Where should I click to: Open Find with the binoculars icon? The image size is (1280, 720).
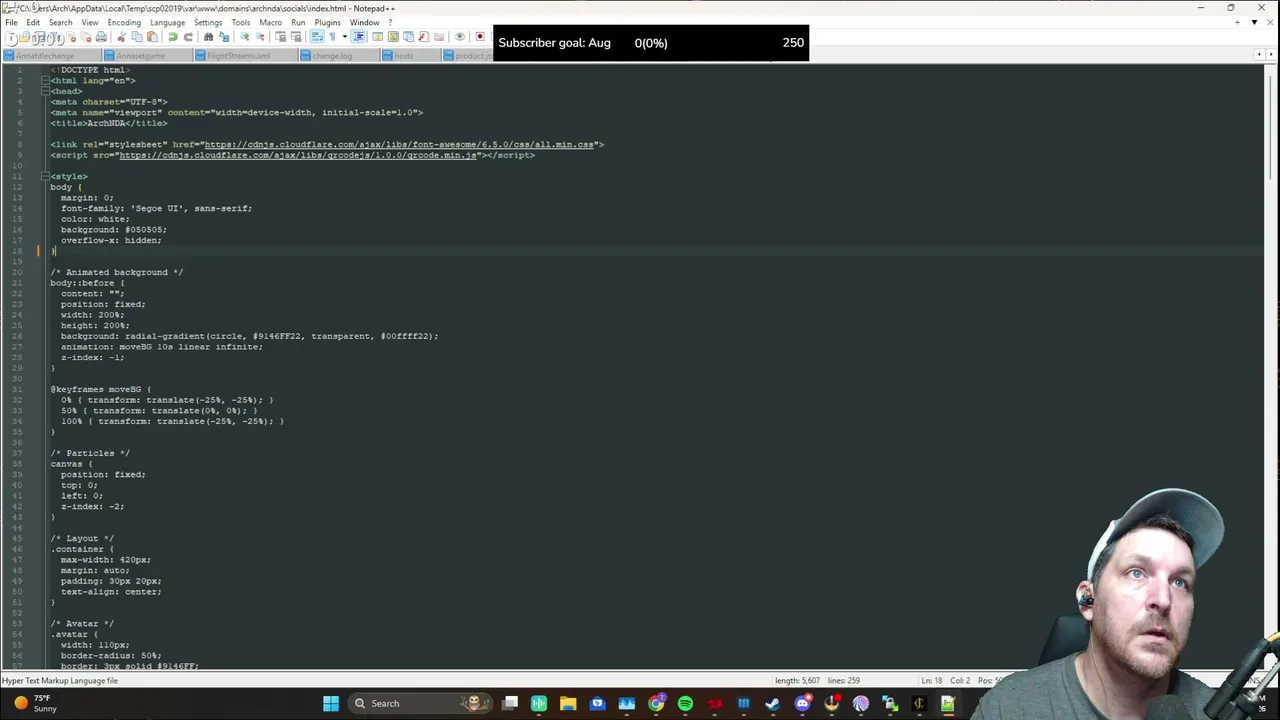click(208, 38)
